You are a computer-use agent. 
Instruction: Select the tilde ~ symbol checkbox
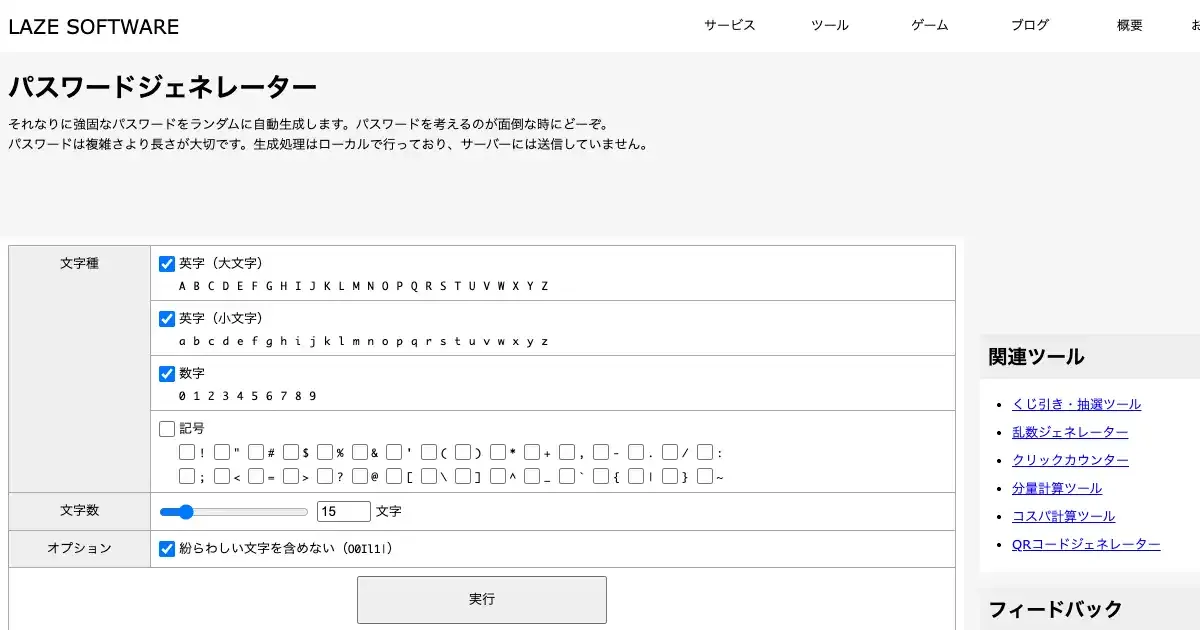705,477
